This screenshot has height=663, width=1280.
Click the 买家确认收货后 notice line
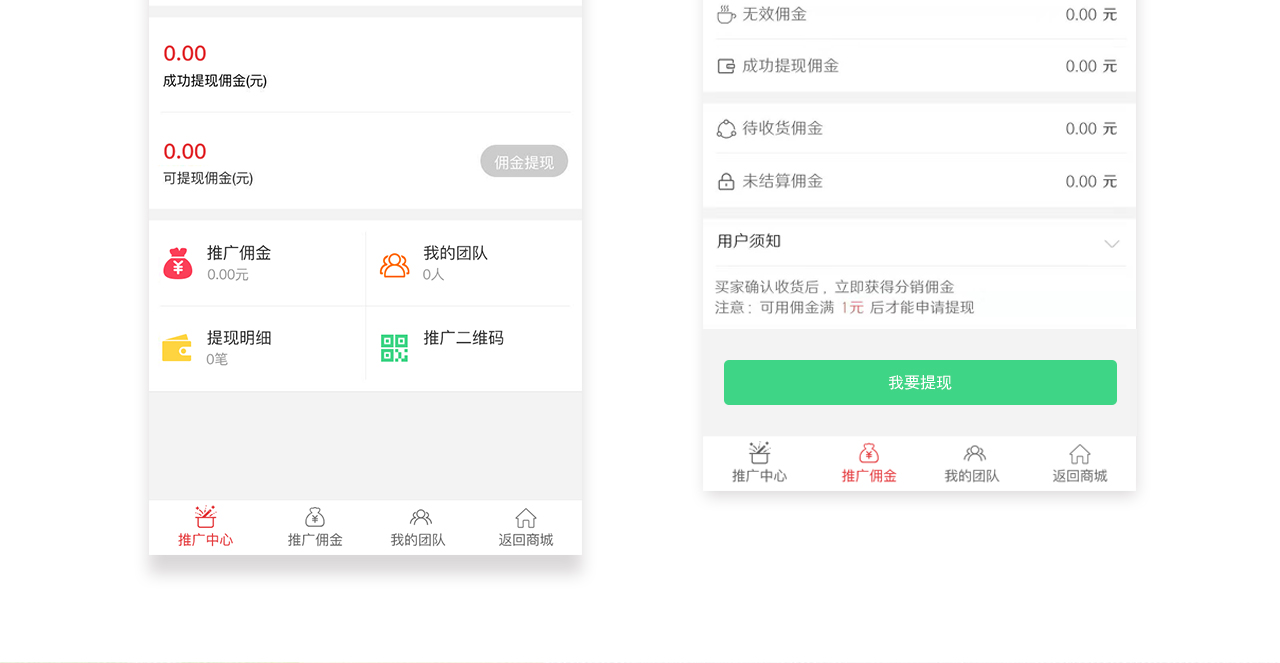[835, 287]
